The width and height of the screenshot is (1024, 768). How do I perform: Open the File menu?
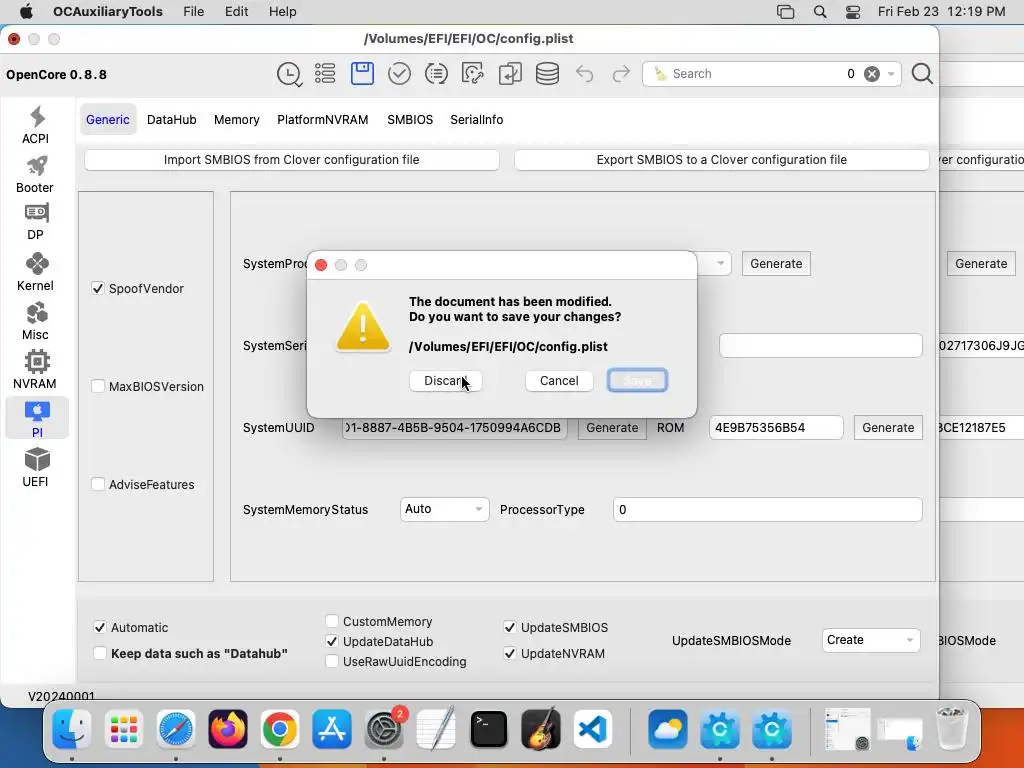[193, 11]
